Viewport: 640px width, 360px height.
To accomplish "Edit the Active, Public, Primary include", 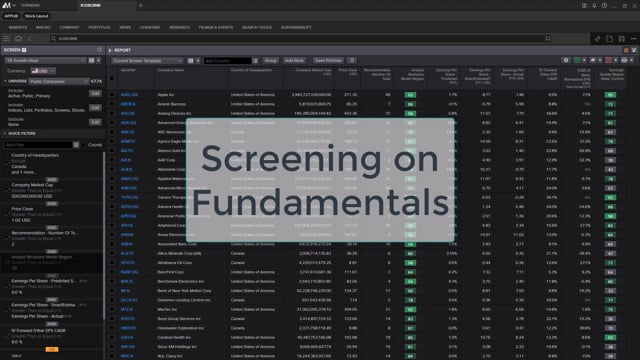I will point(95,93).
